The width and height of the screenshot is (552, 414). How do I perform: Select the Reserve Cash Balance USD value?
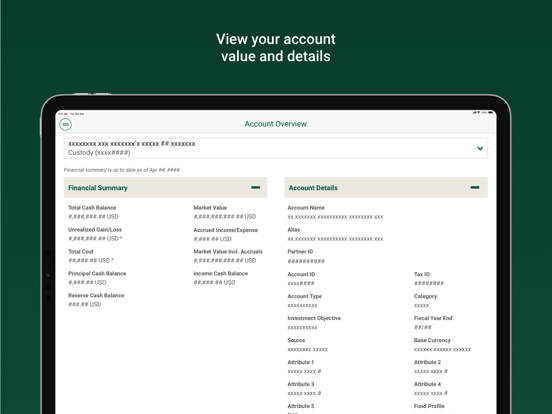point(84,304)
